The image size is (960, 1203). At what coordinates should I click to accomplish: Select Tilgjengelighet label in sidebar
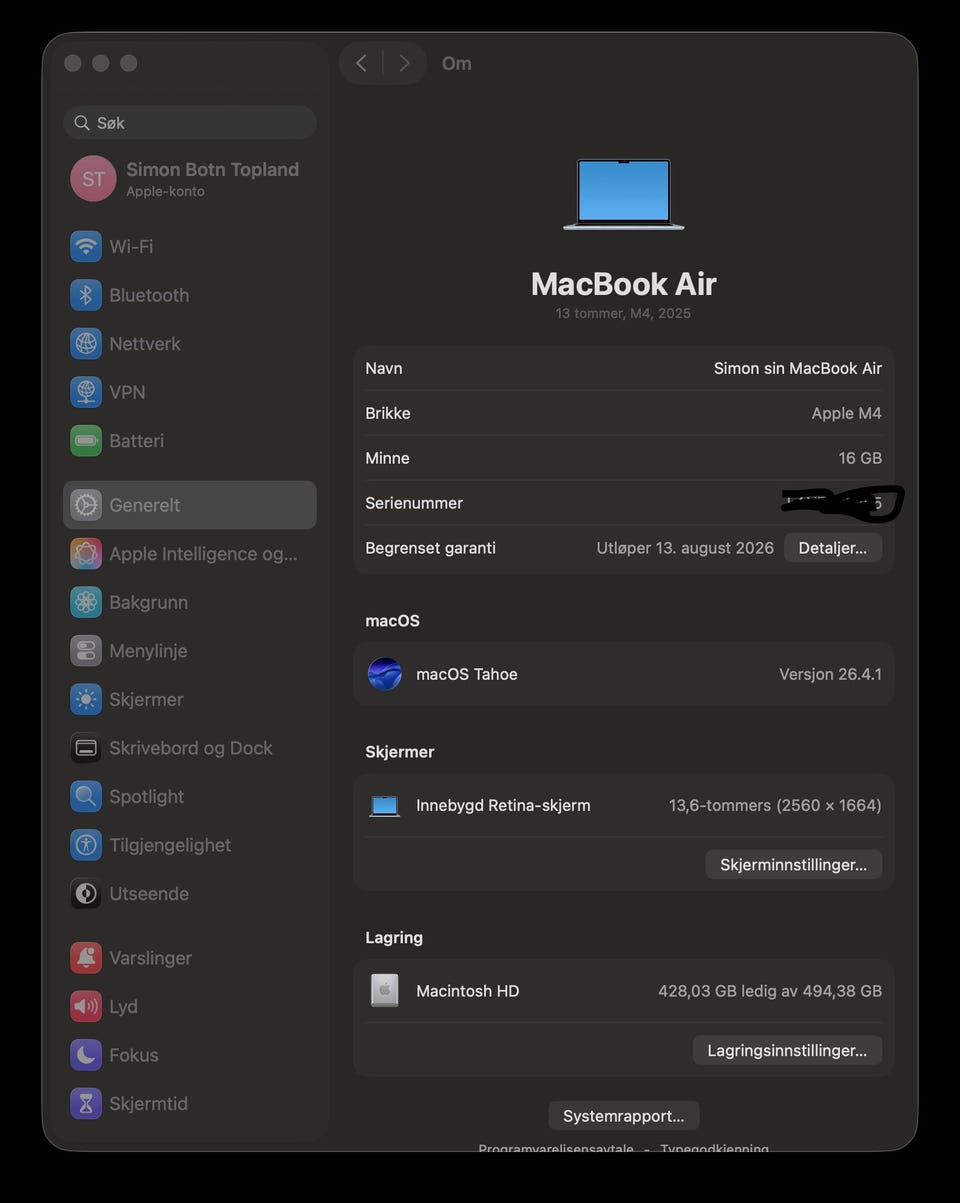click(170, 845)
